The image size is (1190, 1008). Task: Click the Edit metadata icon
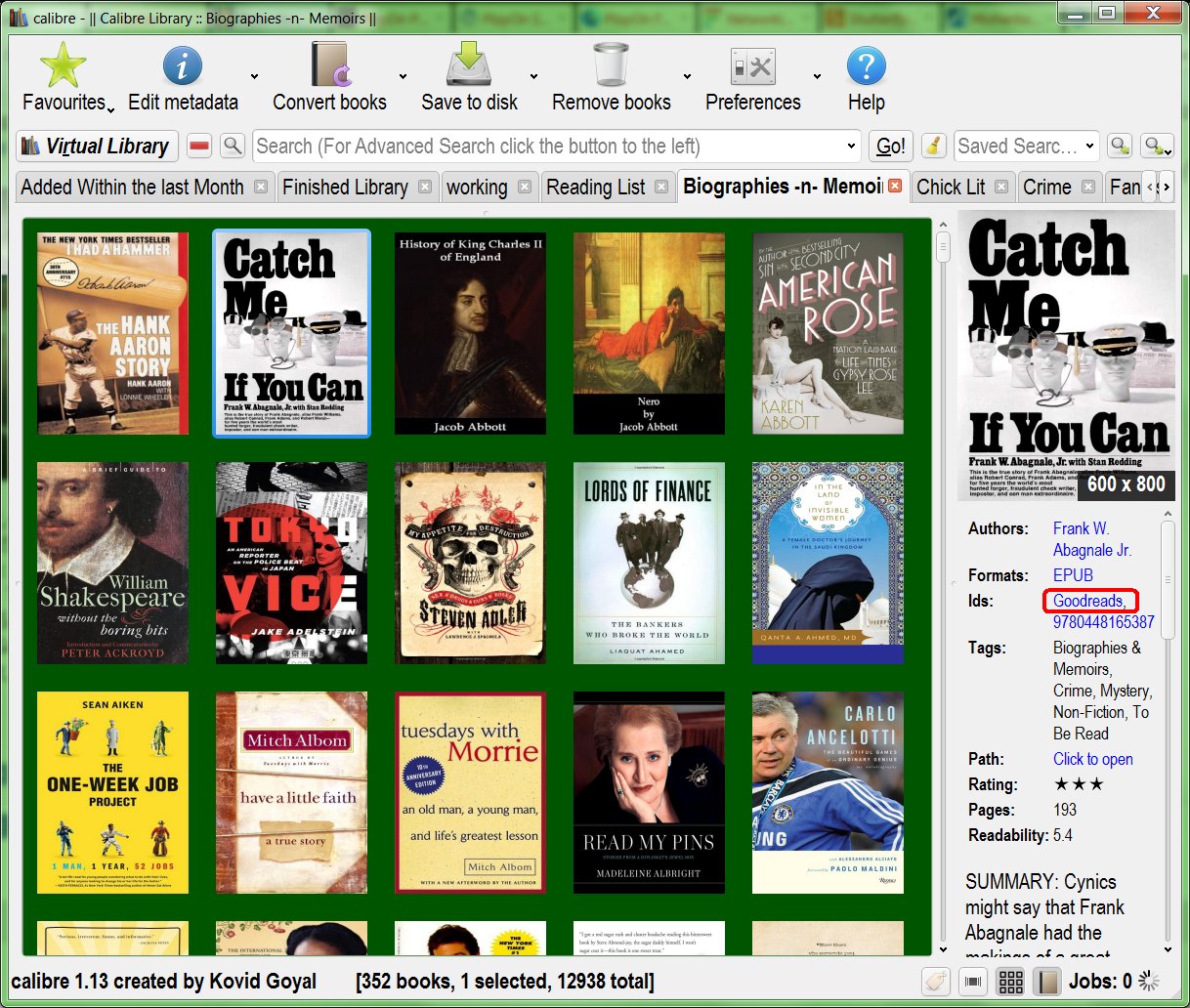(x=182, y=66)
